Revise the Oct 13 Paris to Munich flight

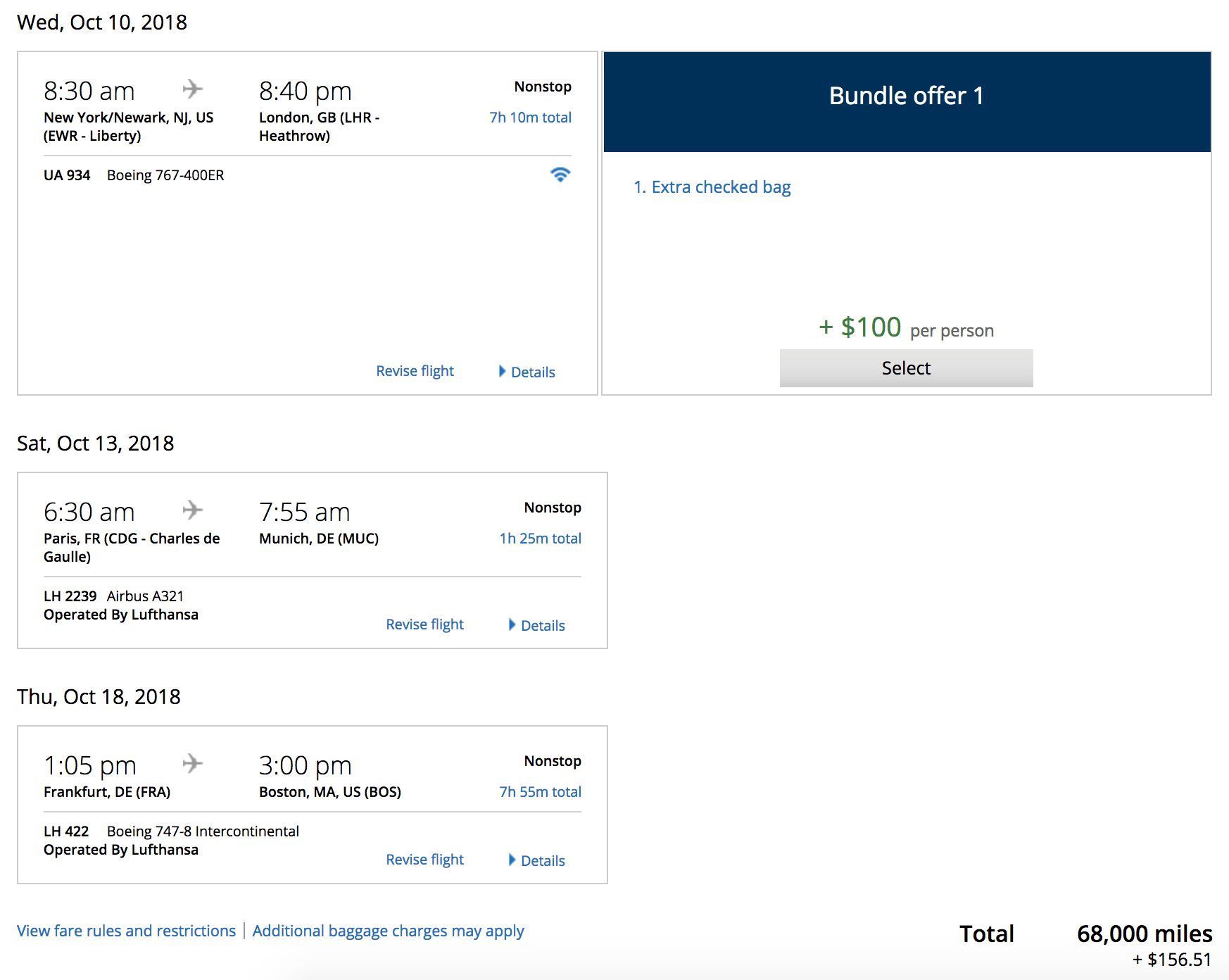pyautogui.click(x=424, y=624)
